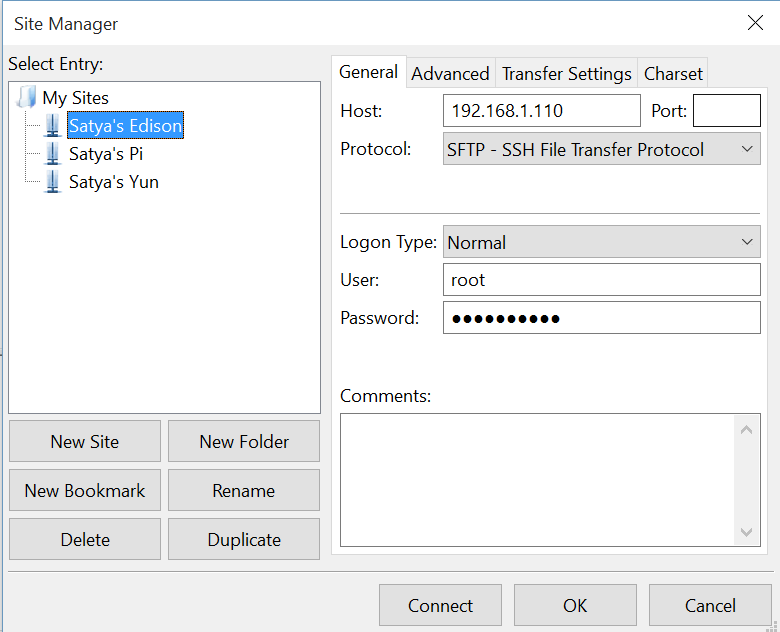The height and width of the screenshot is (632, 780).
Task: Click the Connect button
Action: tap(440, 605)
